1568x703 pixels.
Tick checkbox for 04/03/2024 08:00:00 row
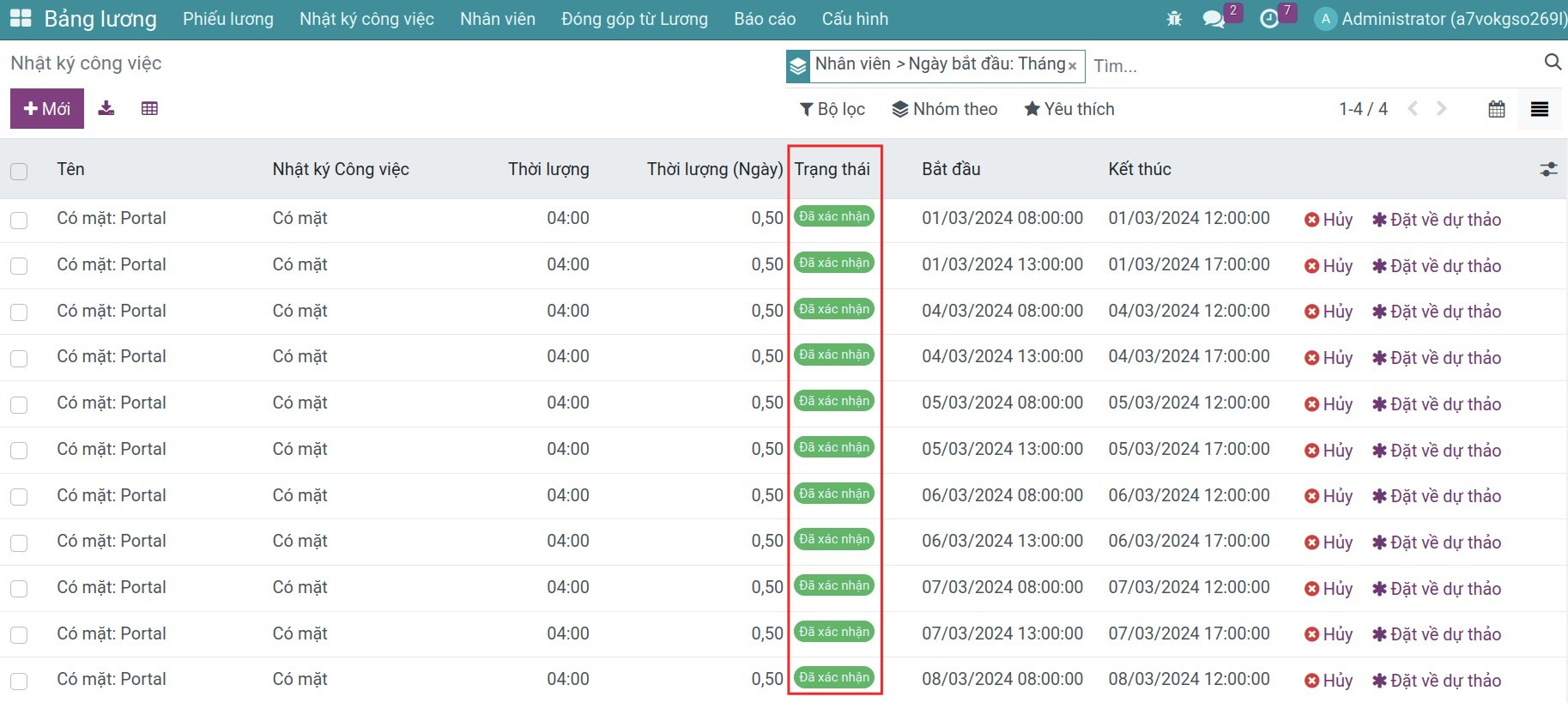19,312
